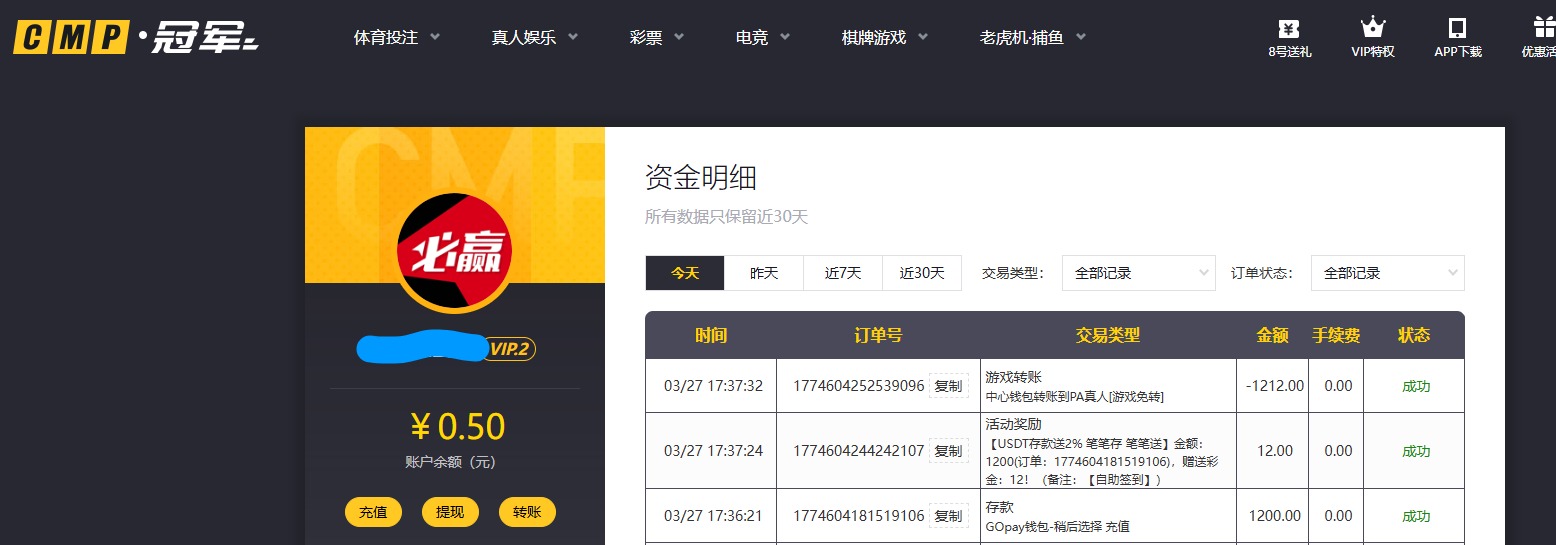Click the 活动奖励 transaction description

(x=1101, y=451)
